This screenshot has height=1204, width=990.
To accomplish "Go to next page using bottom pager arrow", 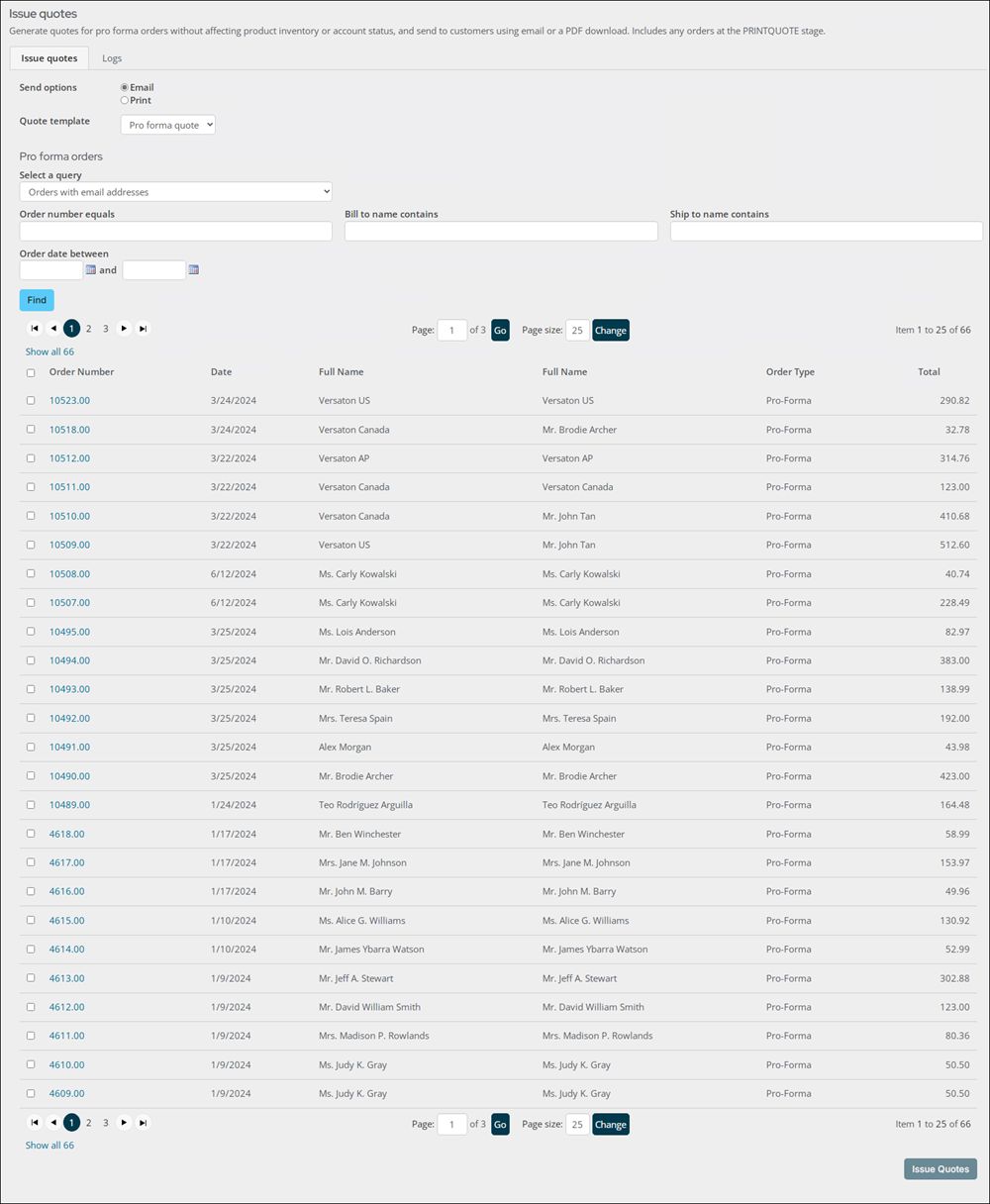I will point(124,1123).
